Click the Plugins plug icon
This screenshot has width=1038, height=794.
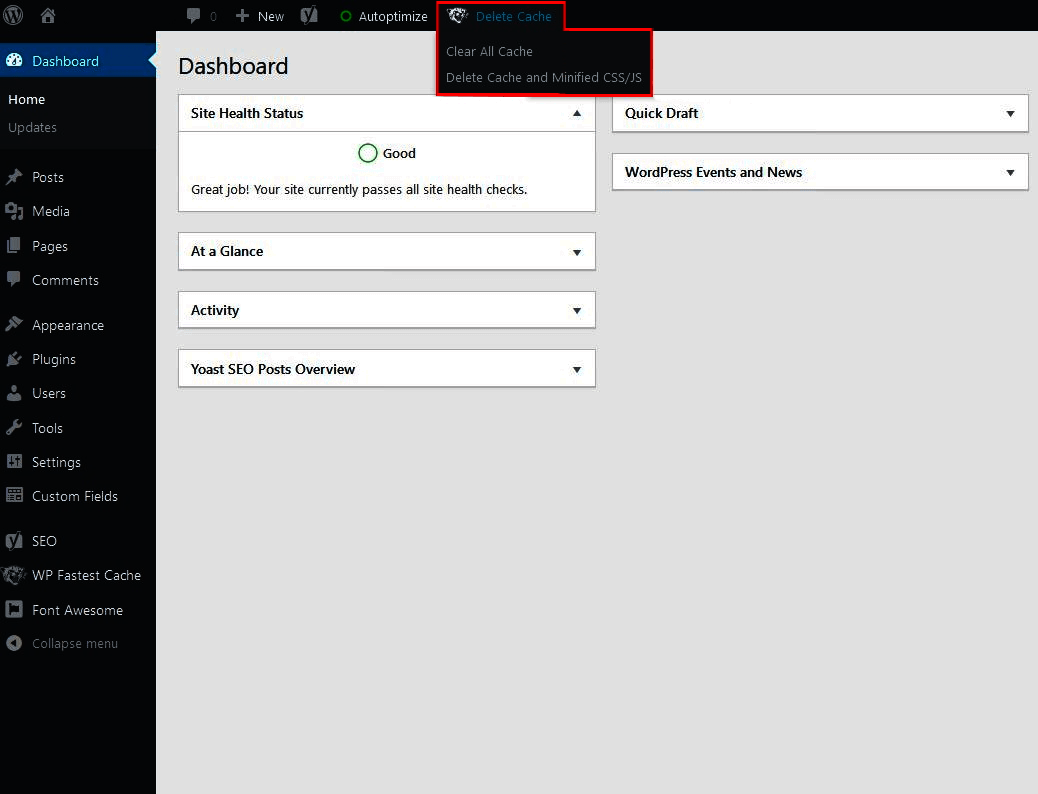pos(16,359)
